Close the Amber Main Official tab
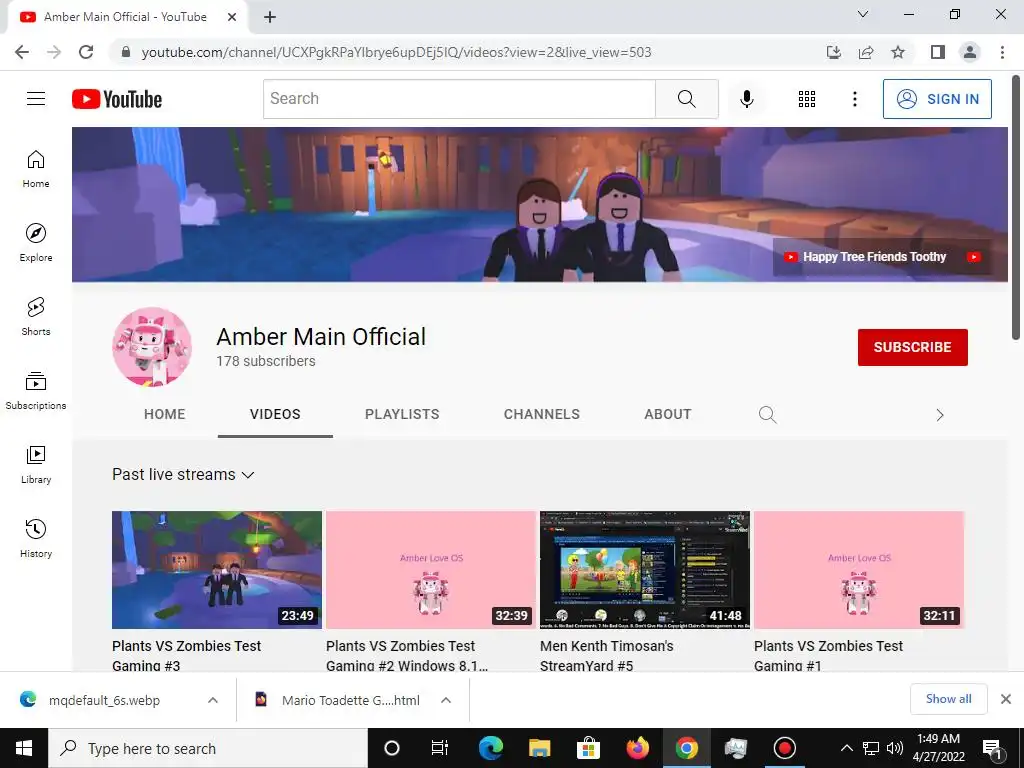This screenshot has width=1024, height=768. coord(232,17)
